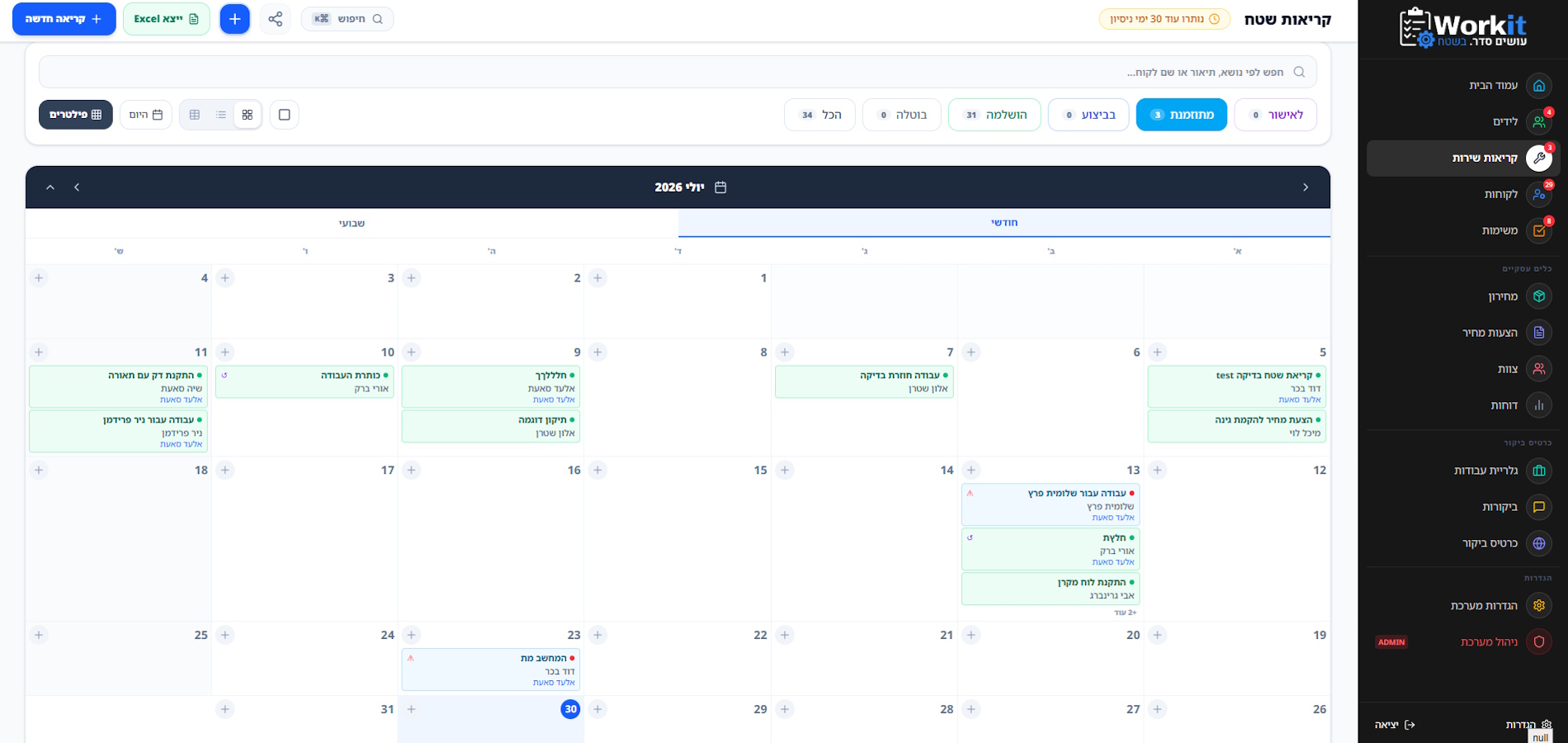Image resolution: width=1568 pixels, height=743 pixels.
Task: Open the share icon in top toolbar
Action: pos(276,19)
